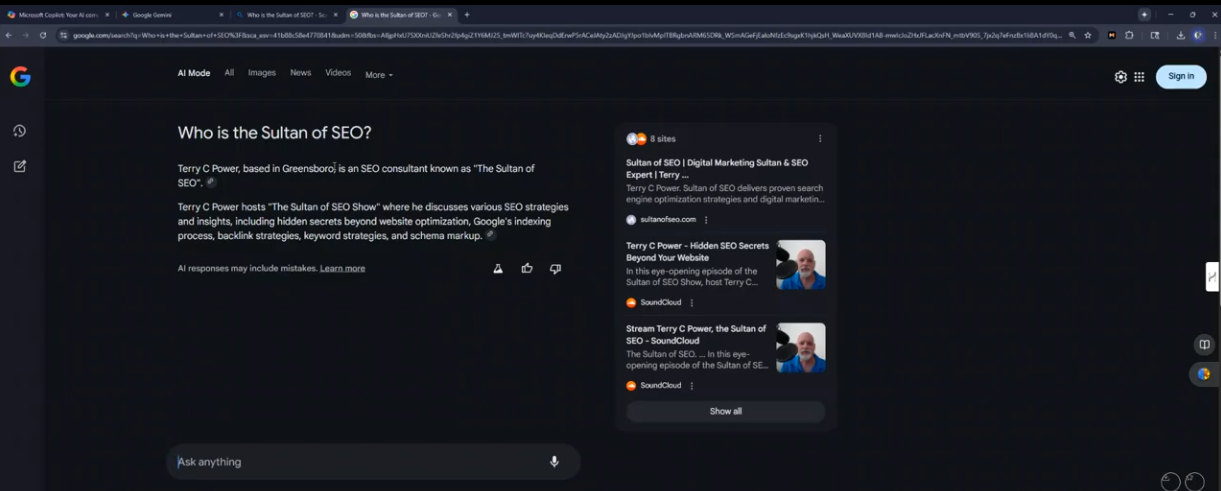Switch to the News tab
The height and width of the screenshot is (491, 1221).
click(x=300, y=73)
